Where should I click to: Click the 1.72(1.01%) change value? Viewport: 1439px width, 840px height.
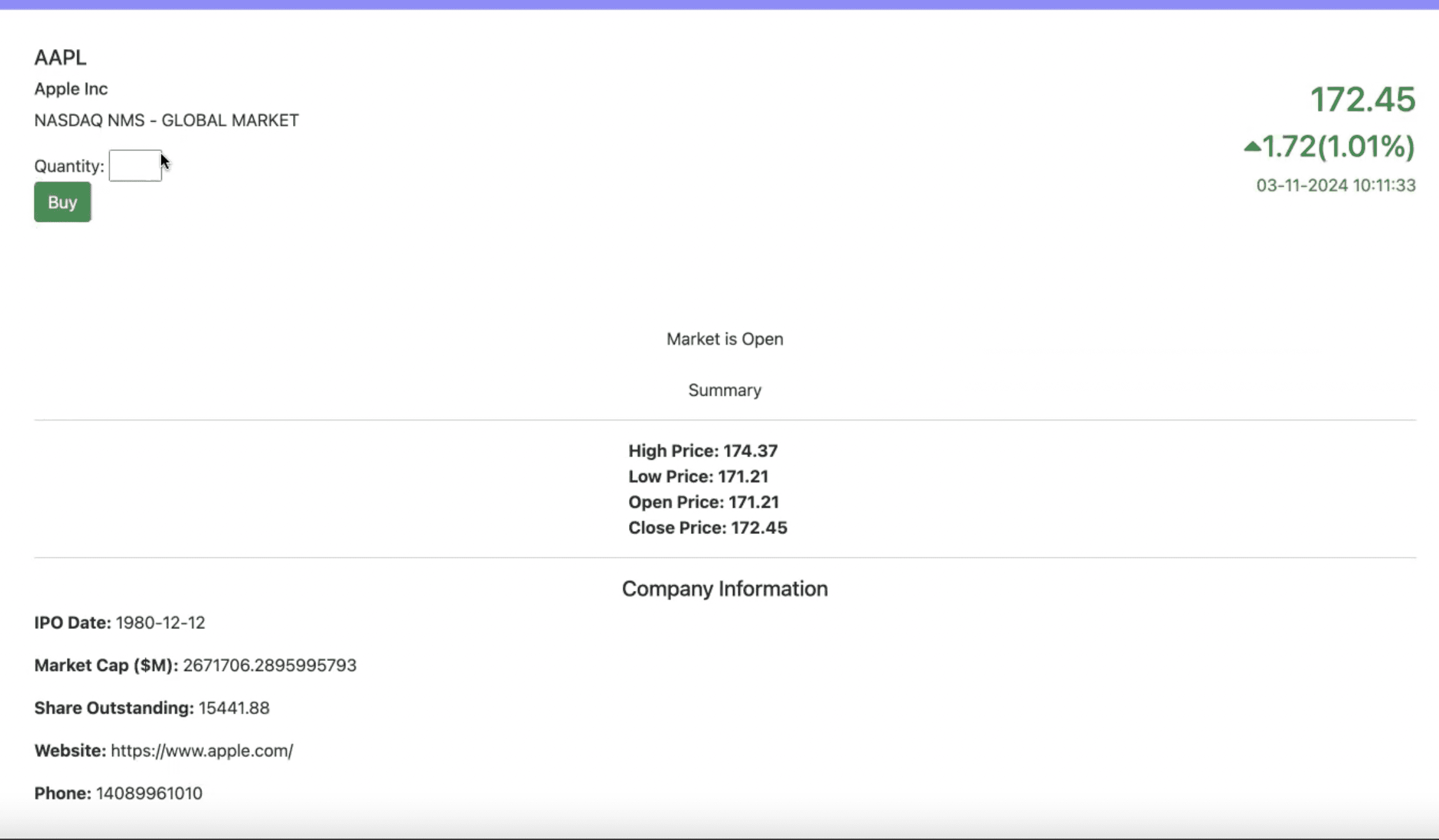tap(1338, 147)
